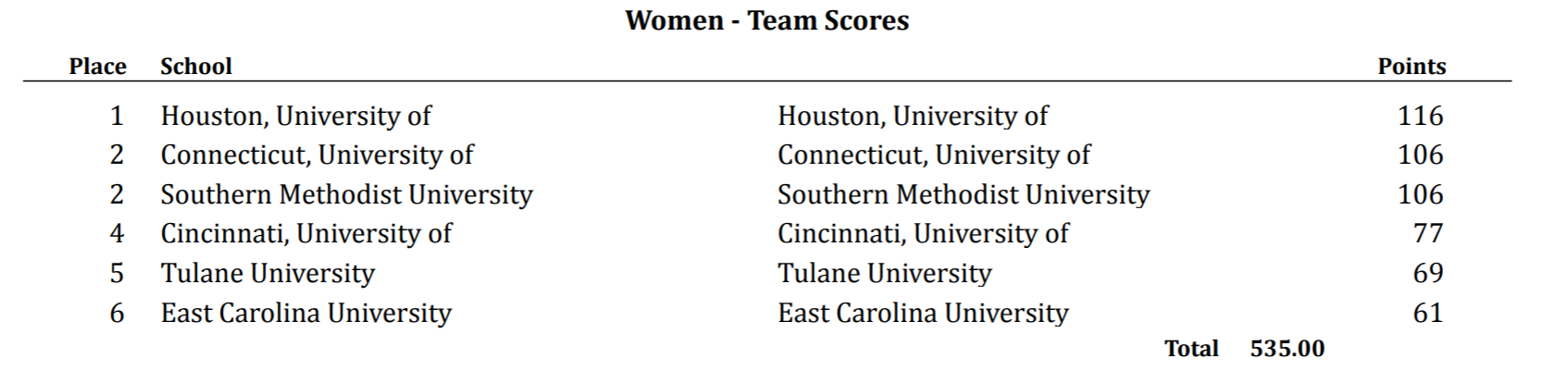Select first East Carolina University entry

click(x=305, y=313)
